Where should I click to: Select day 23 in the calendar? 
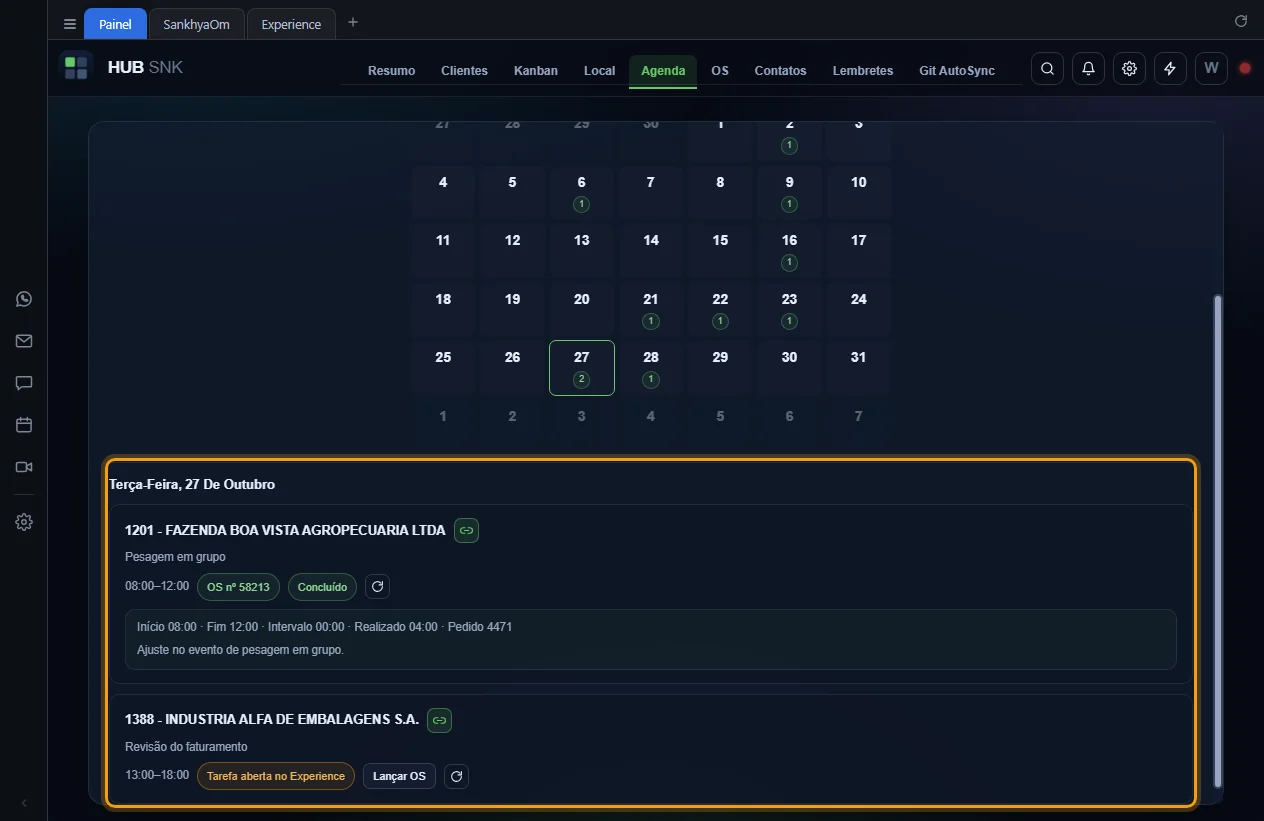point(790,310)
